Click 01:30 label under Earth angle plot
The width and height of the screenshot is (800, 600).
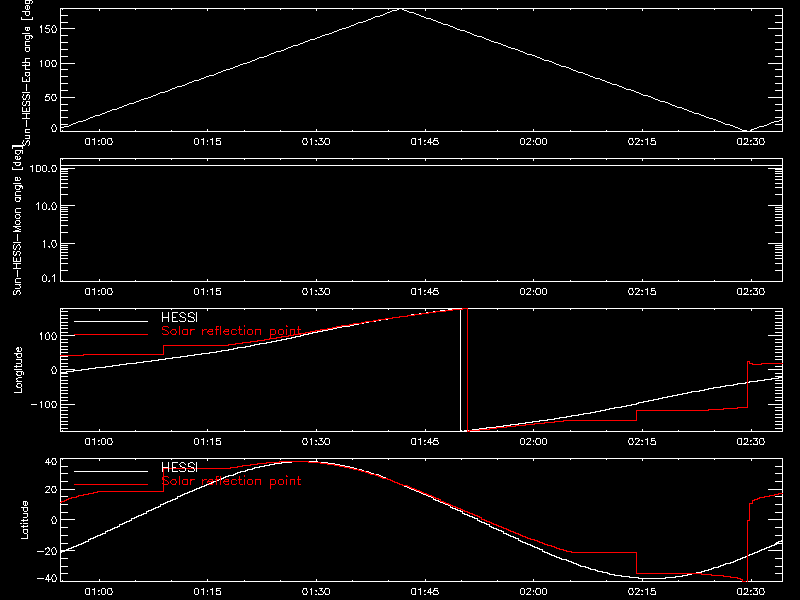[x=316, y=142]
